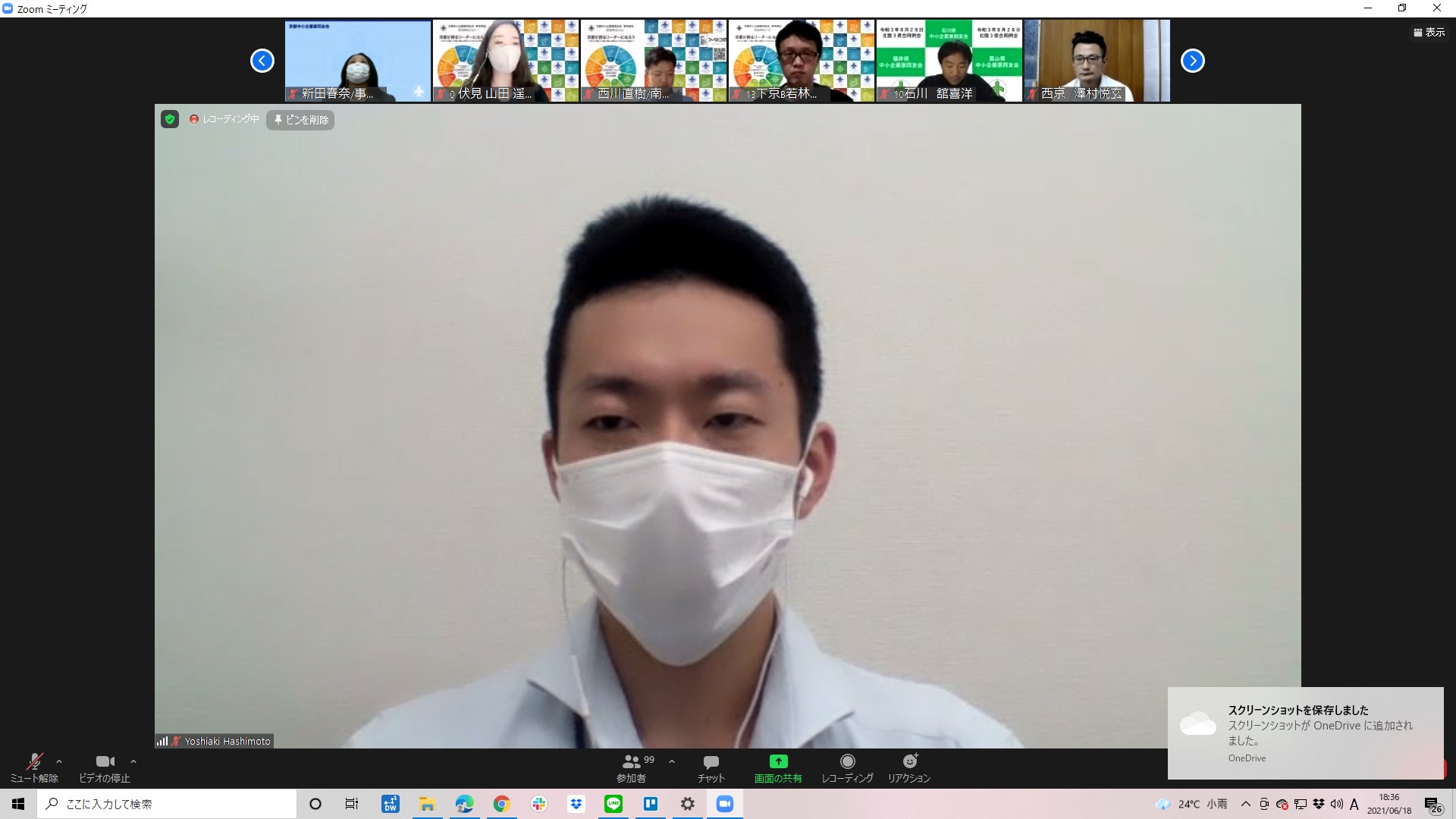This screenshot has height=819, width=1456.
Task: Open Task View in the taskbar
Action: (x=352, y=804)
